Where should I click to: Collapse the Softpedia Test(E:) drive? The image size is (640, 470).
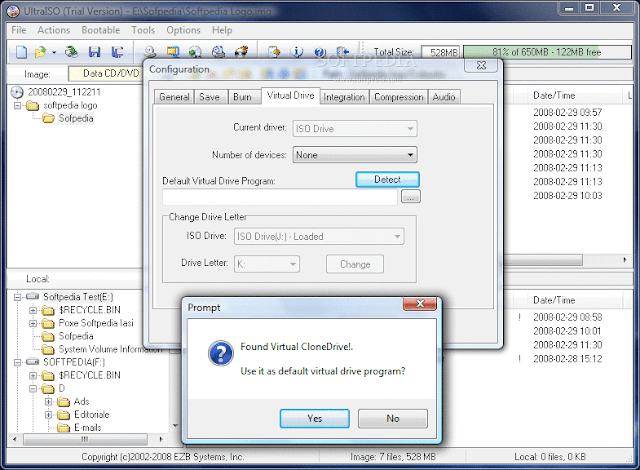click(x=17, y=297)
